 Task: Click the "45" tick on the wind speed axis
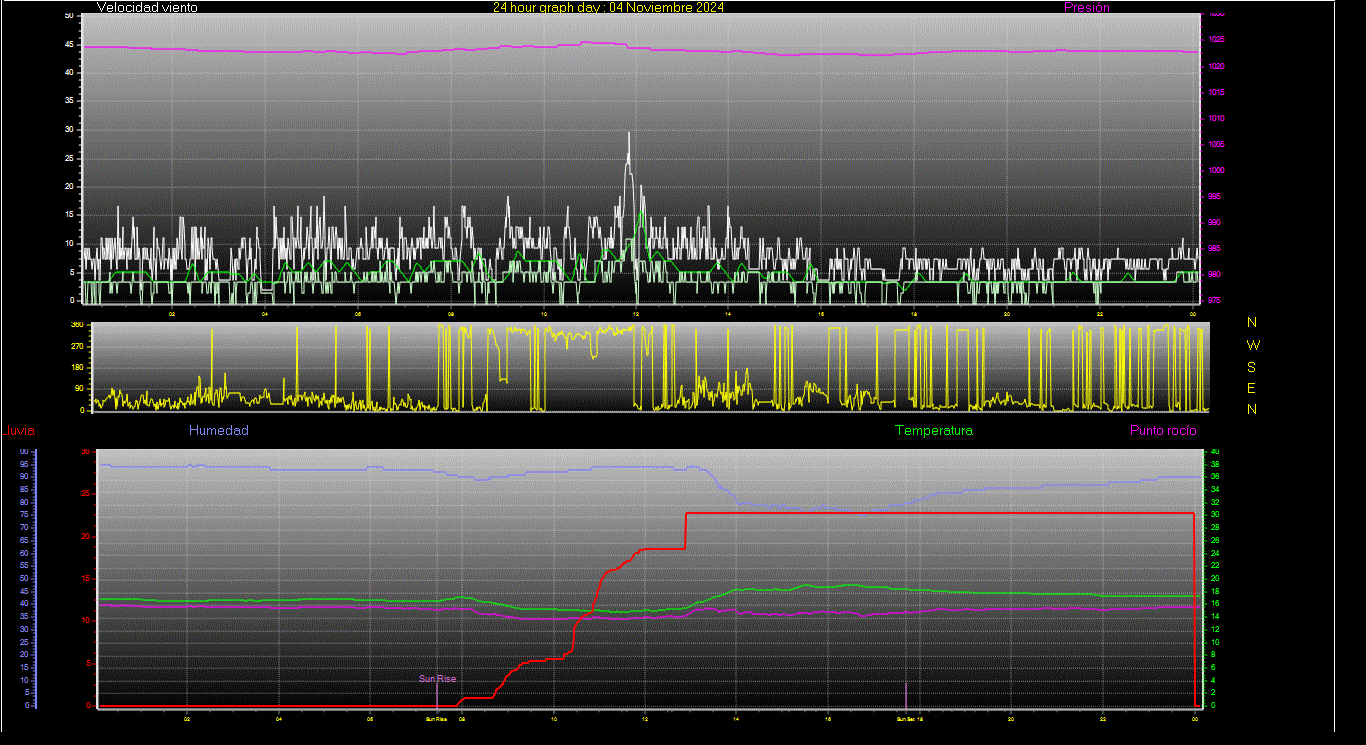68,44
